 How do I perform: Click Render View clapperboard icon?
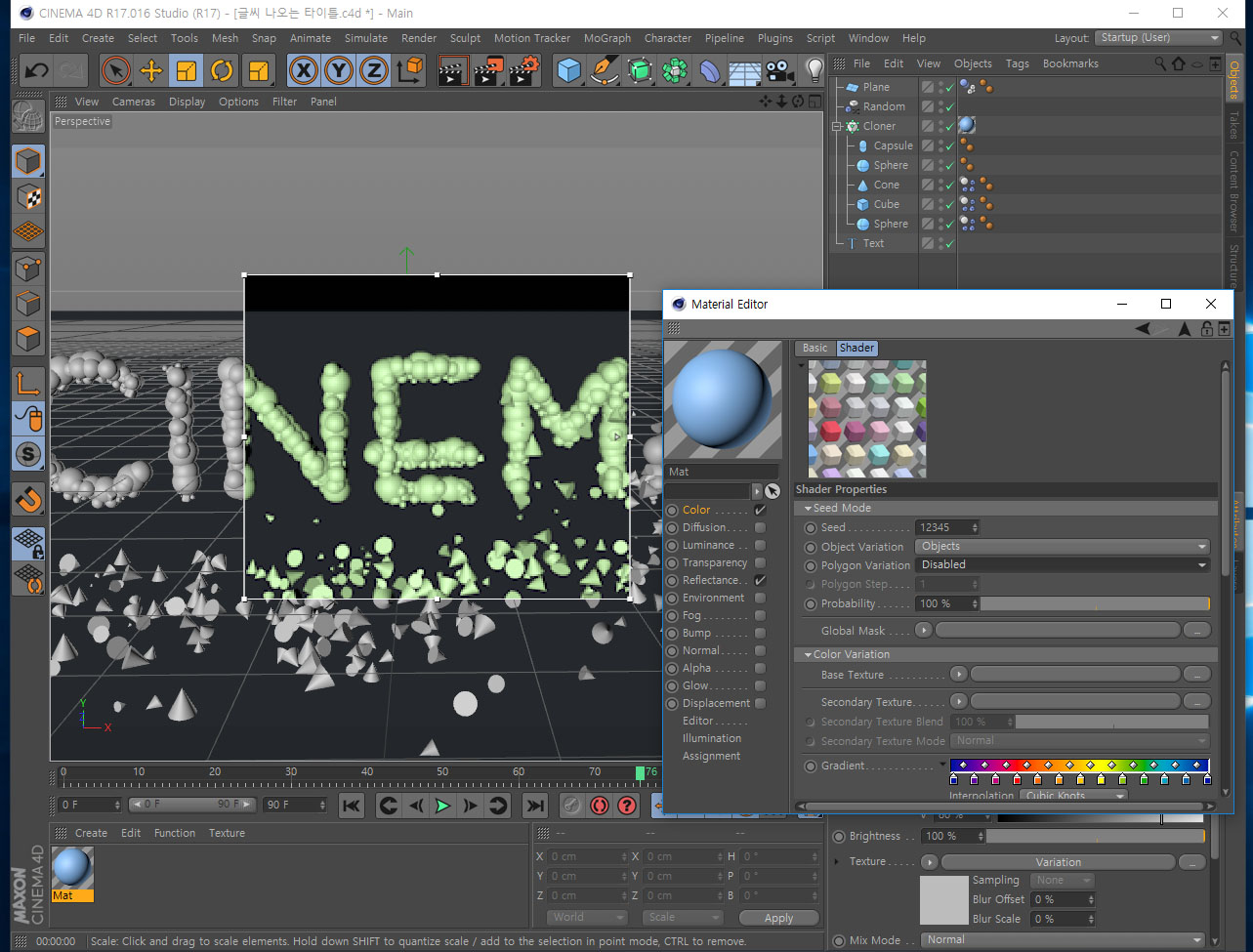[x=453, y=71]
